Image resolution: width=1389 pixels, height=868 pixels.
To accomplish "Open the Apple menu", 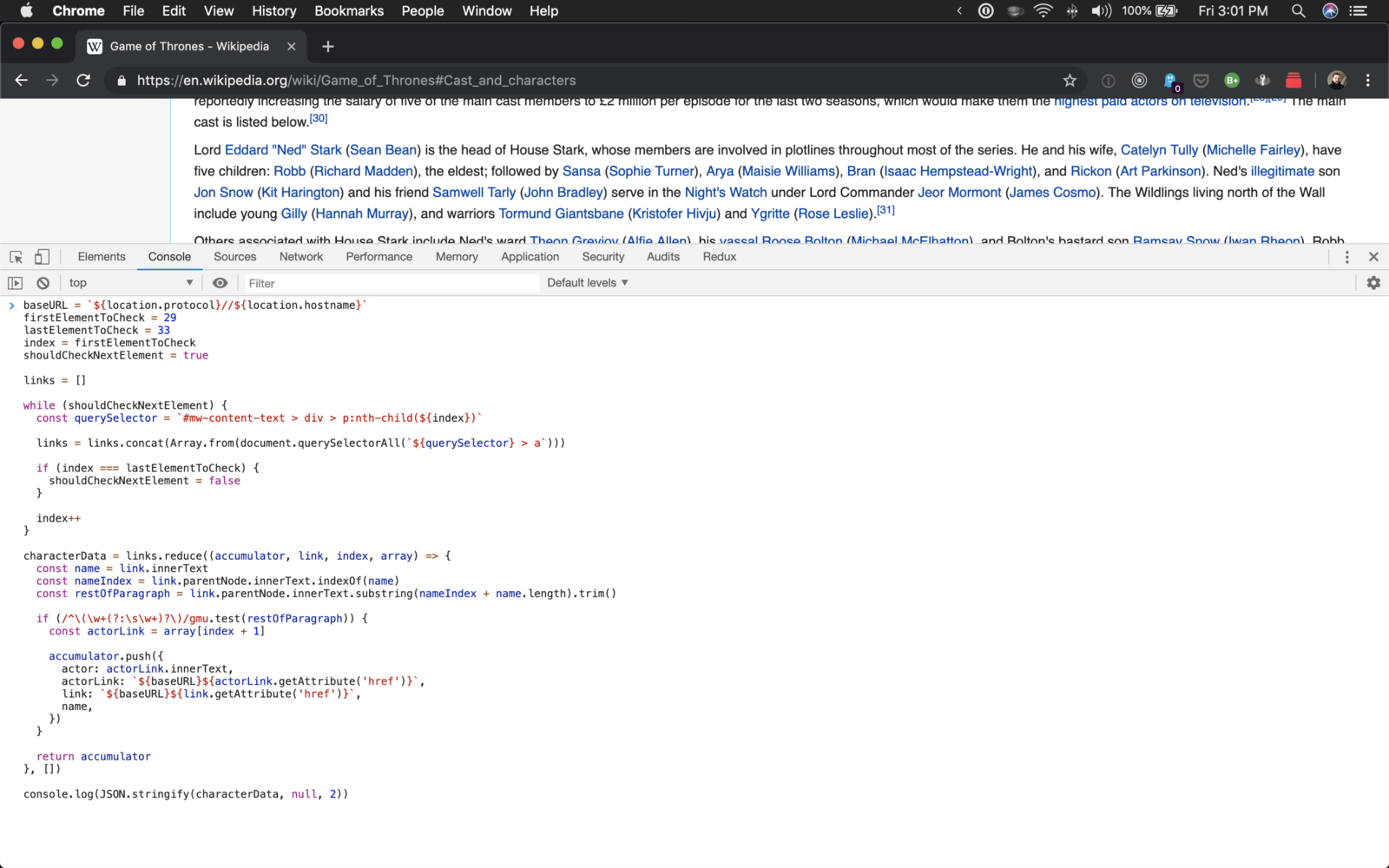I will pyautogui.click(x=26, y=10).
